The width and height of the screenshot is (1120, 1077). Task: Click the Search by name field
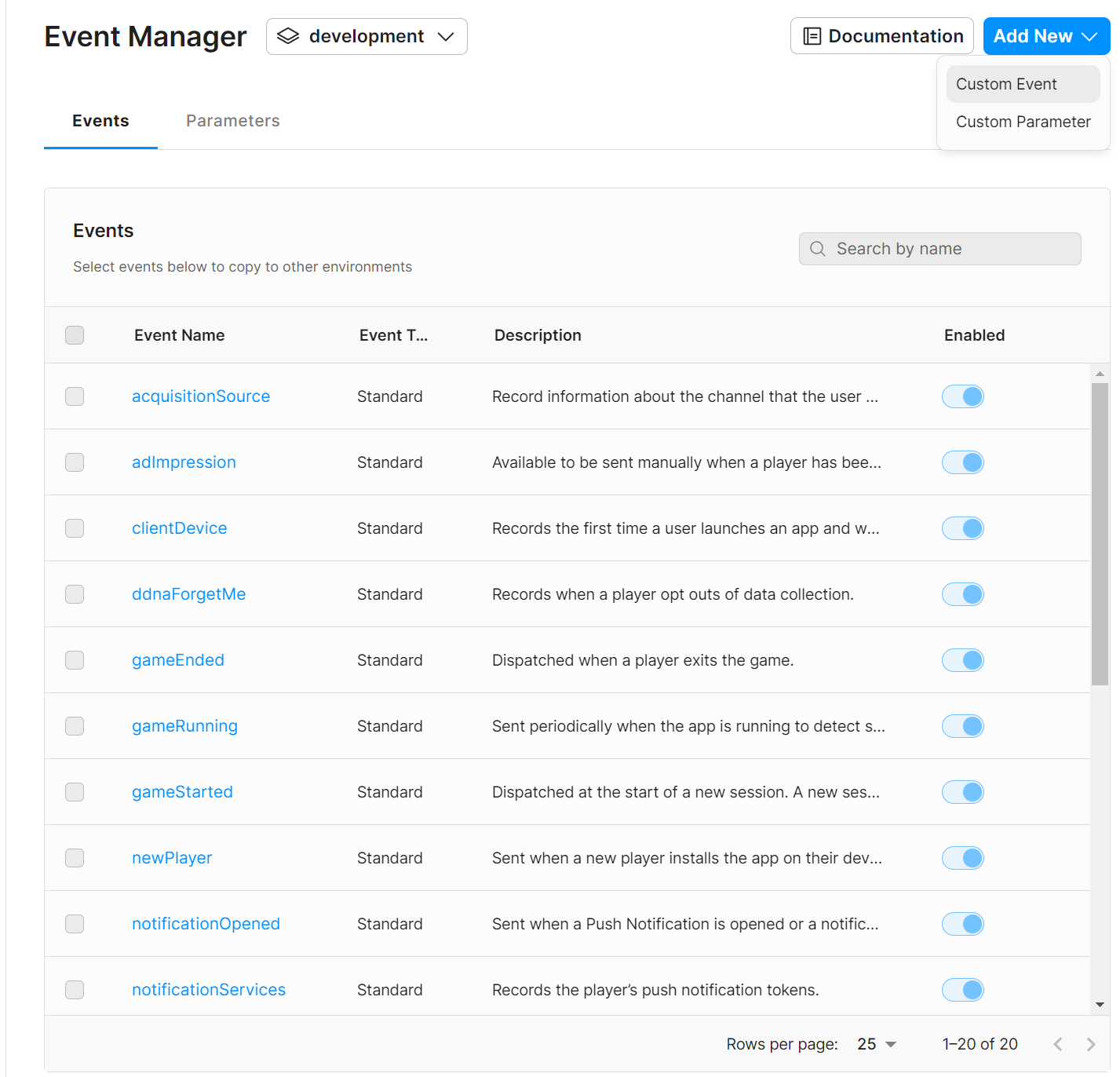pos(940,249)
